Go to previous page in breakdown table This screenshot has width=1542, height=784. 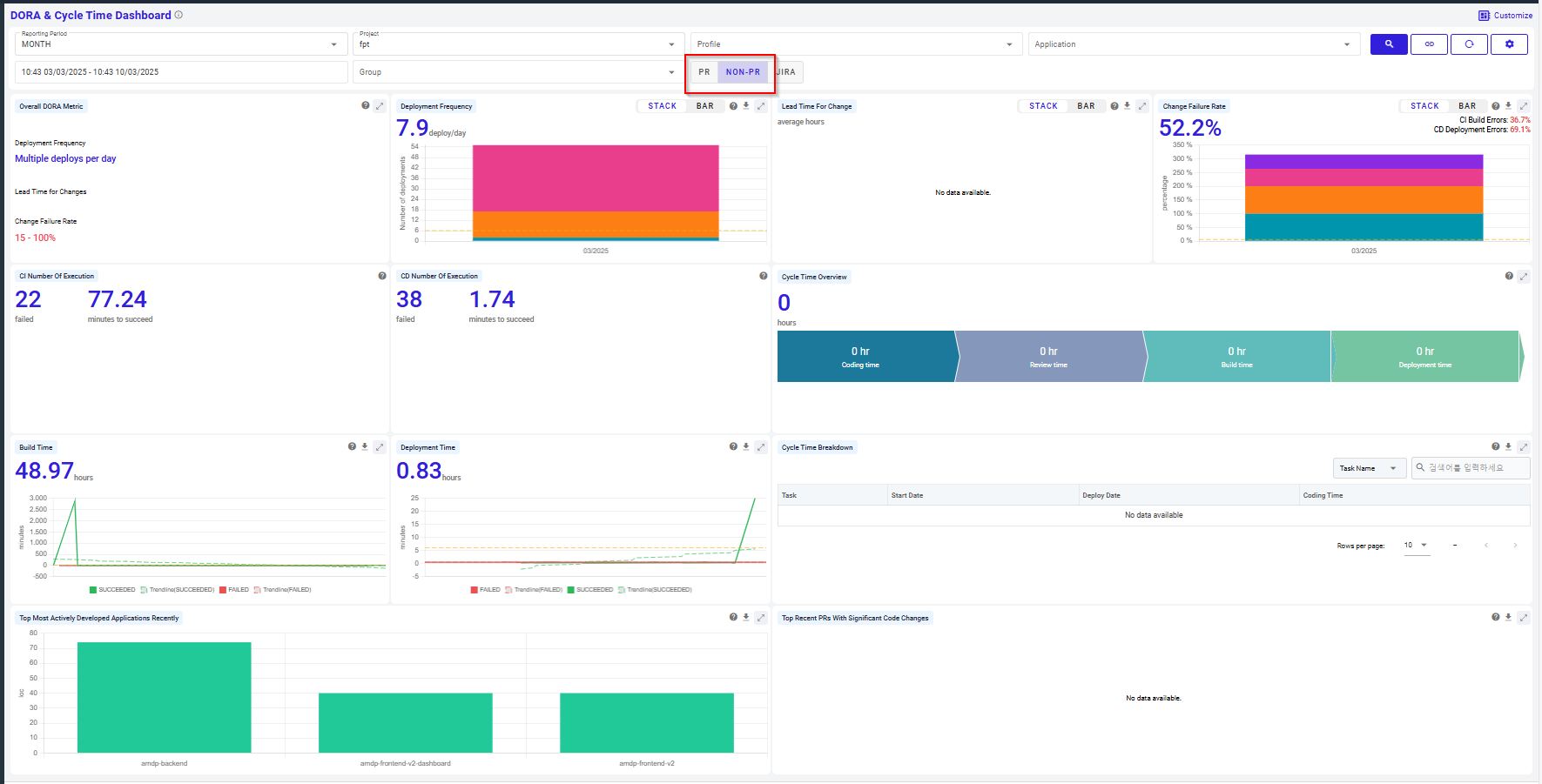1486,546
